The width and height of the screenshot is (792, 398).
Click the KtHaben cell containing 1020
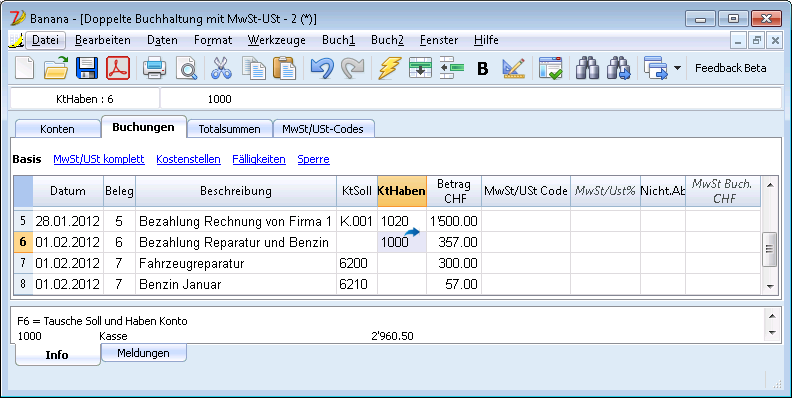(402, 221)
